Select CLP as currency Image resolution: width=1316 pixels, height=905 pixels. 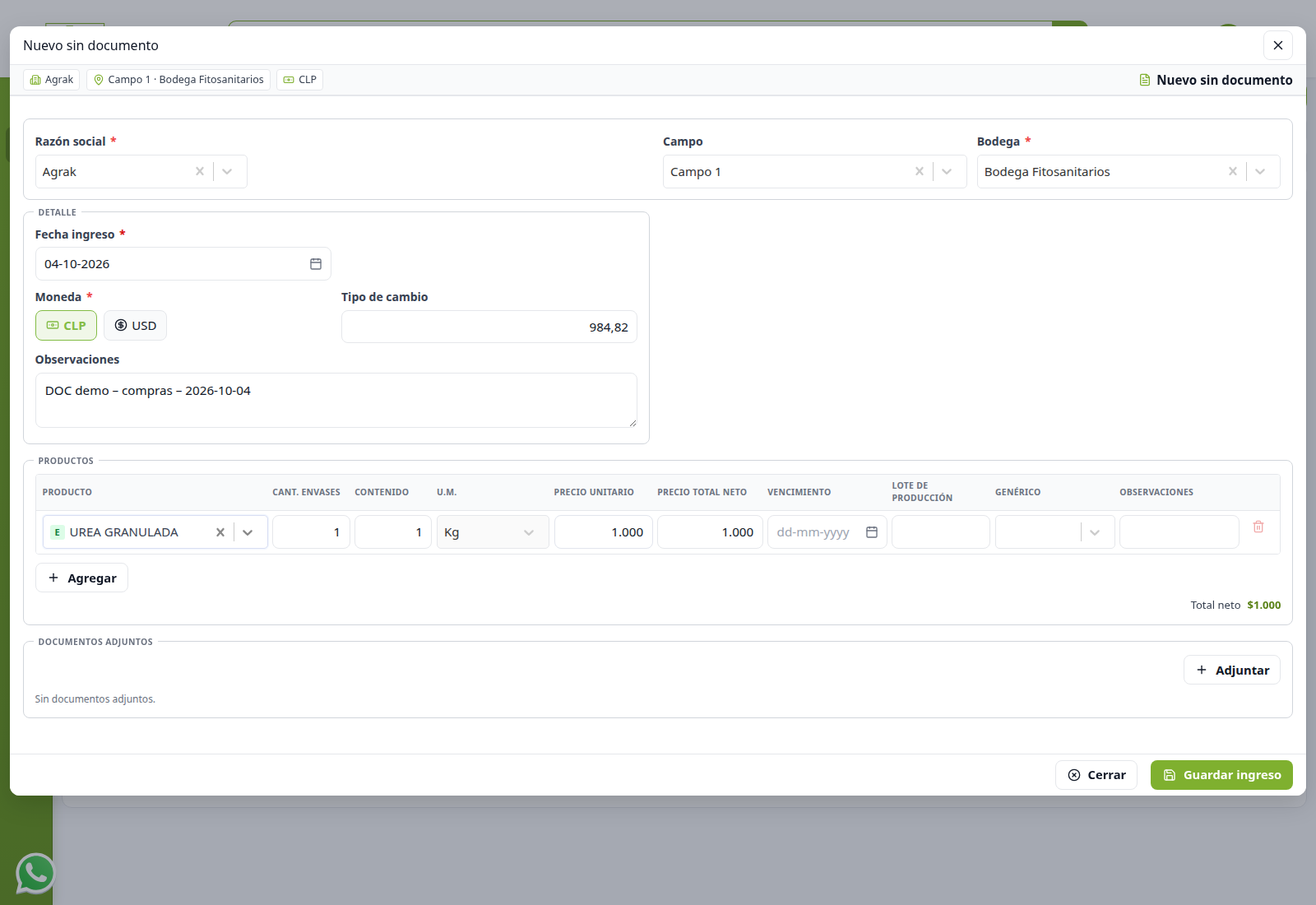click(67, 326)
